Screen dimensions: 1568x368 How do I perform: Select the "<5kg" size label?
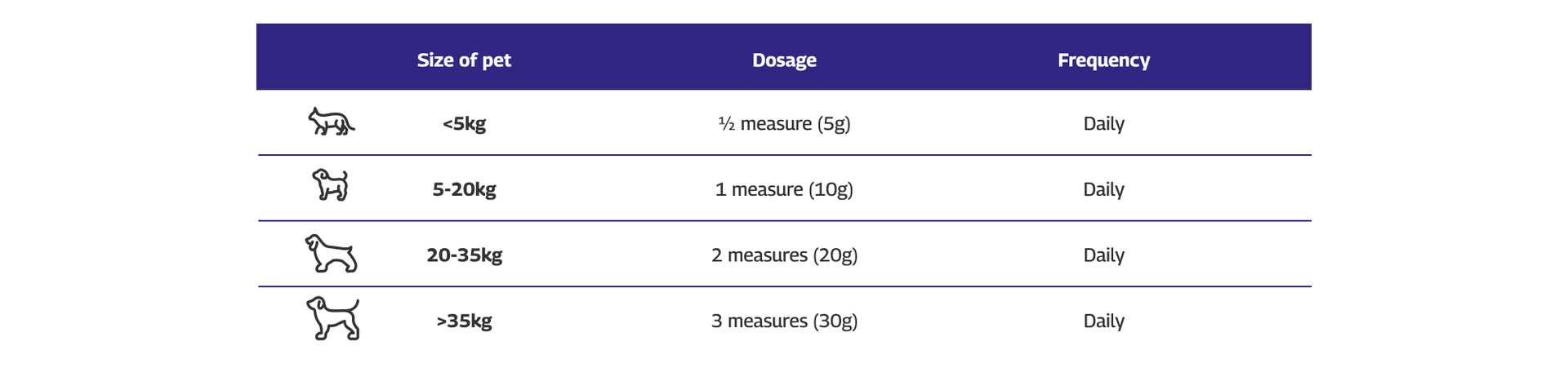[x=464, y=124]
